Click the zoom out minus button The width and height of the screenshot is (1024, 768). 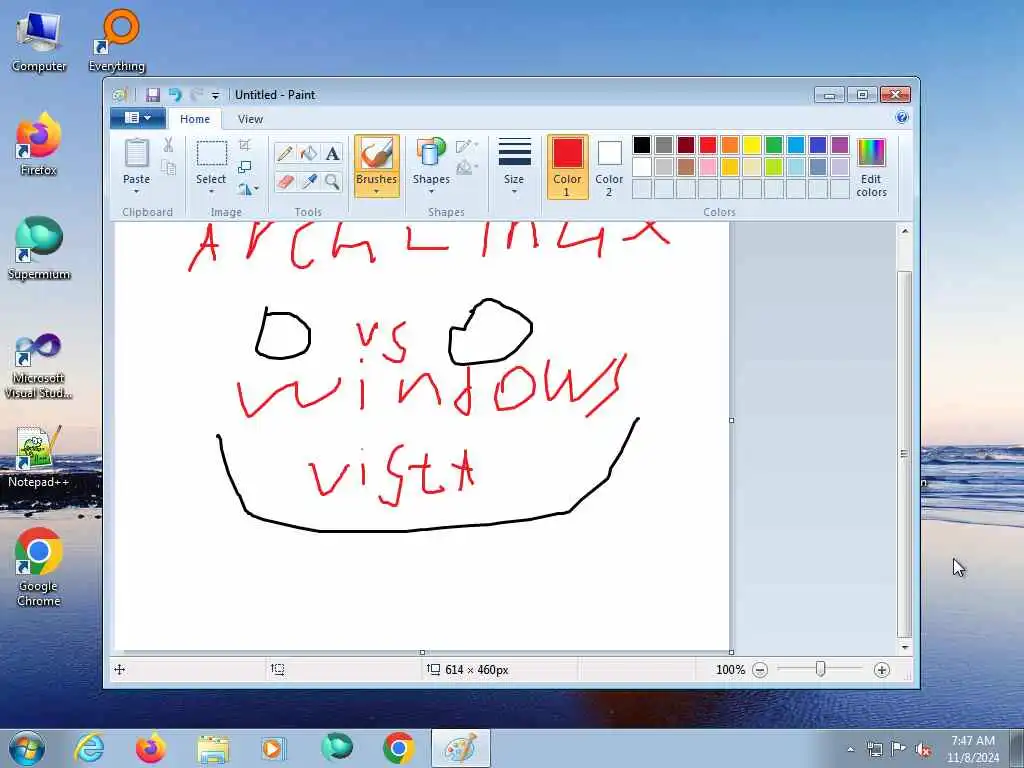760,670
